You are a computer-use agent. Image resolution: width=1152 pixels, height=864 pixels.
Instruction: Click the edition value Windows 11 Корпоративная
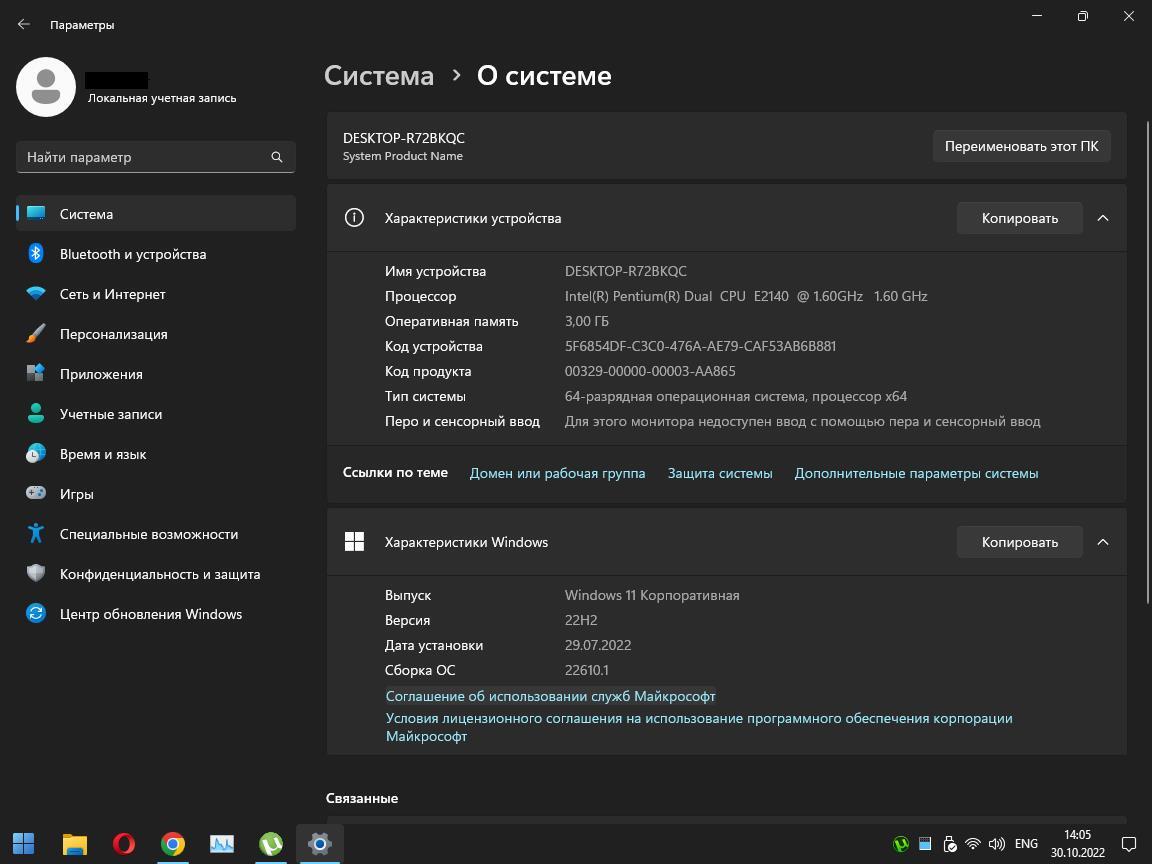coord(652,595)
